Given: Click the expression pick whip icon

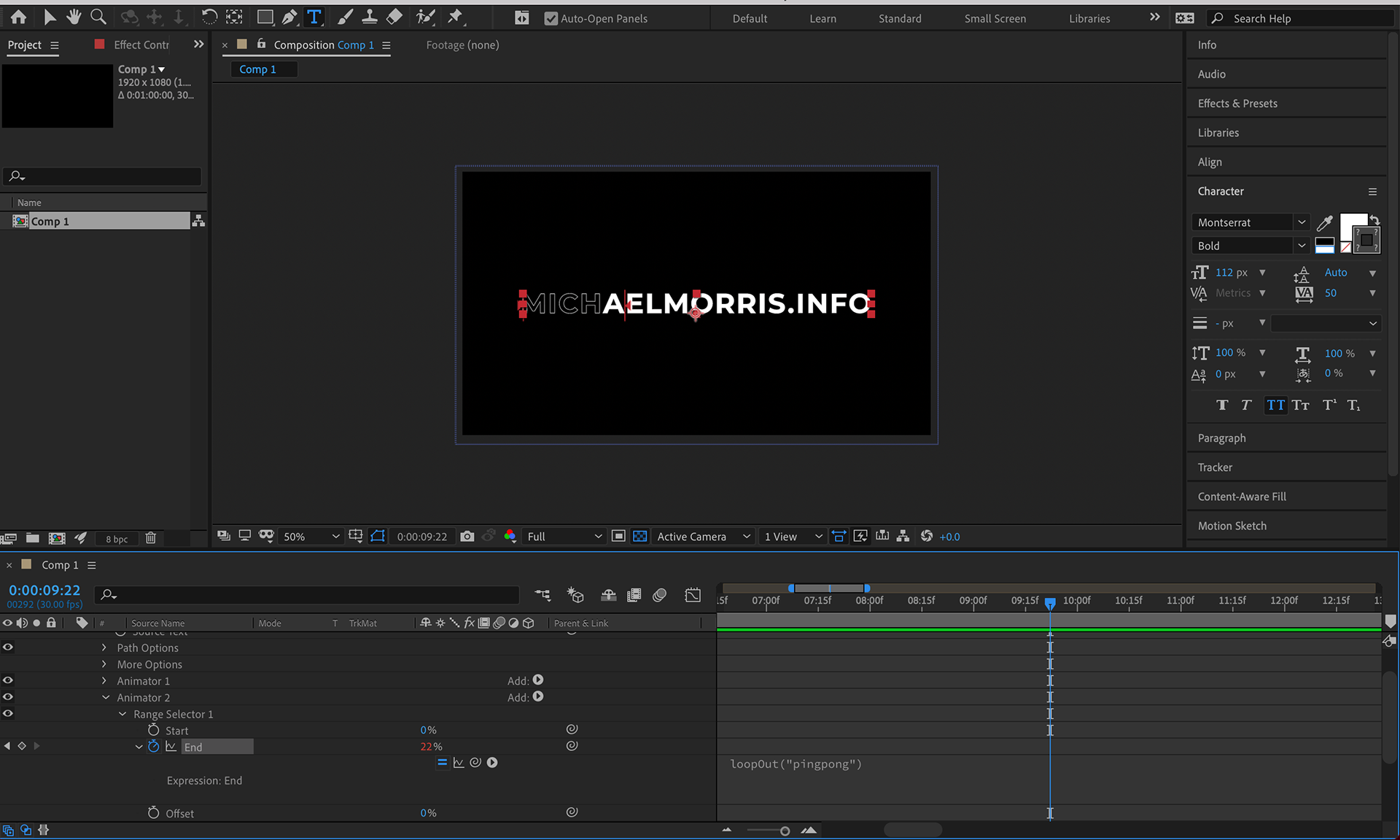Looking at the screenshot, I should coord(475,763).
